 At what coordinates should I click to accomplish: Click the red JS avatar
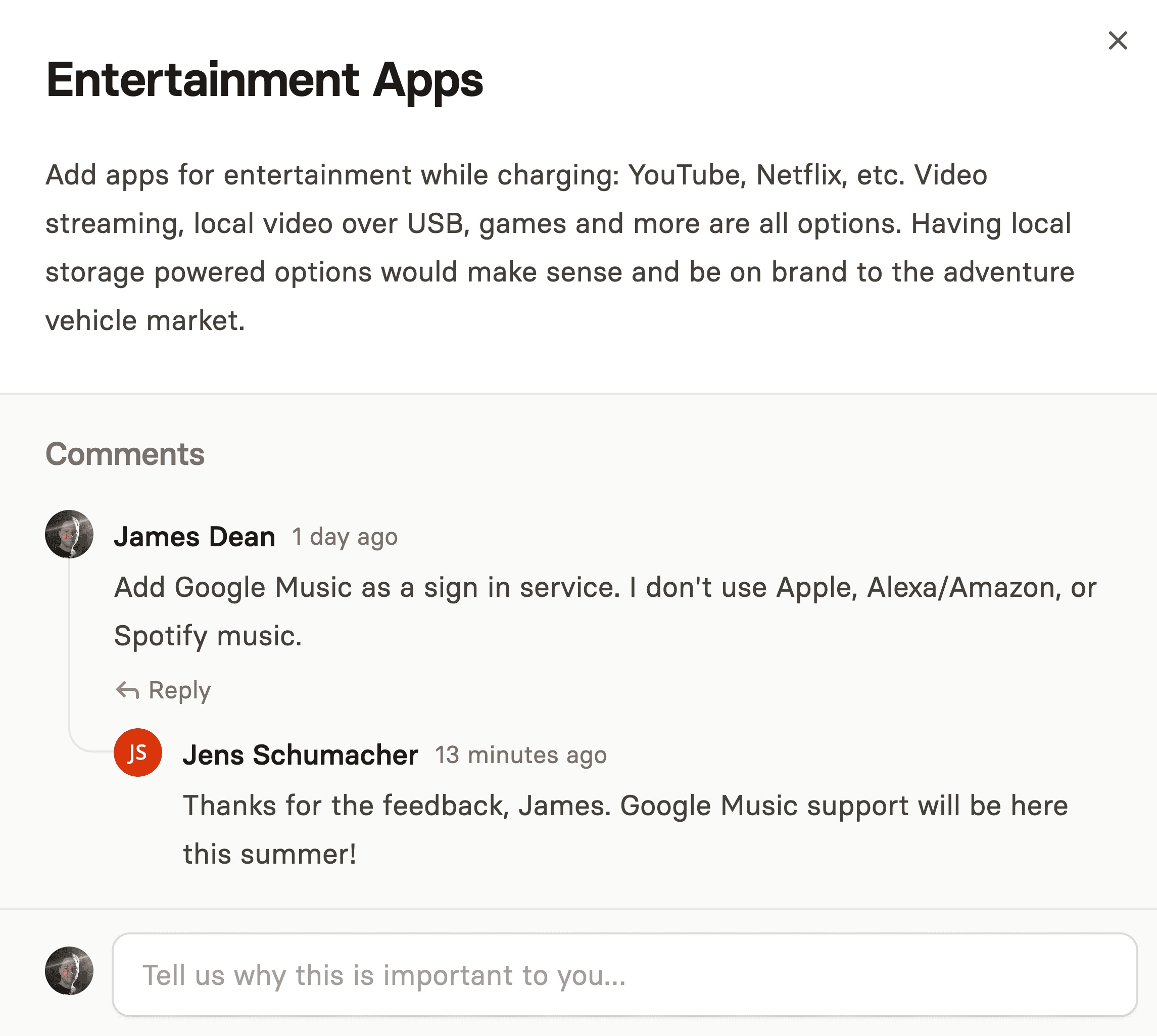(x=138, y=752)
